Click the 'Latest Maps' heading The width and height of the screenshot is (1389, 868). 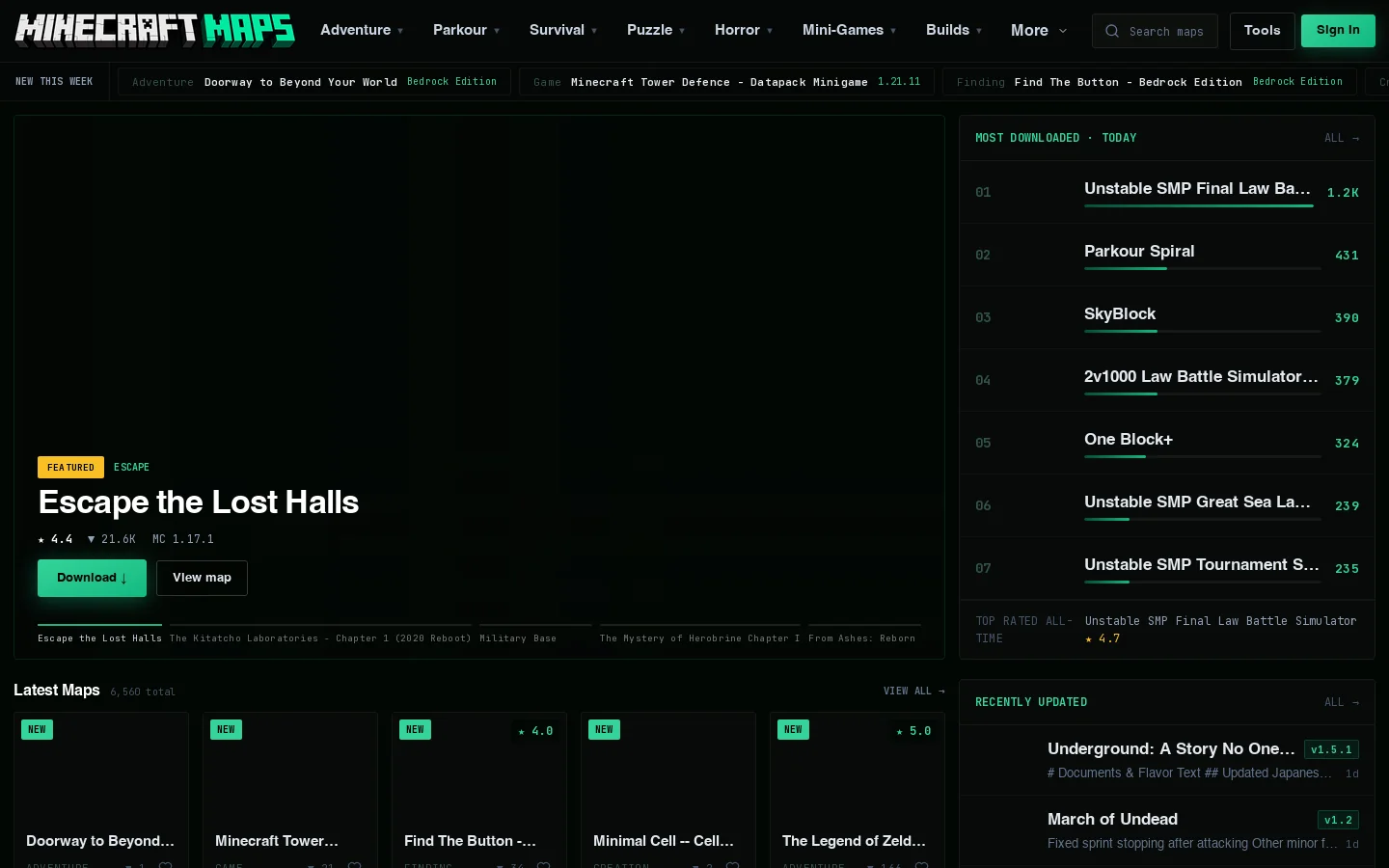57,690
